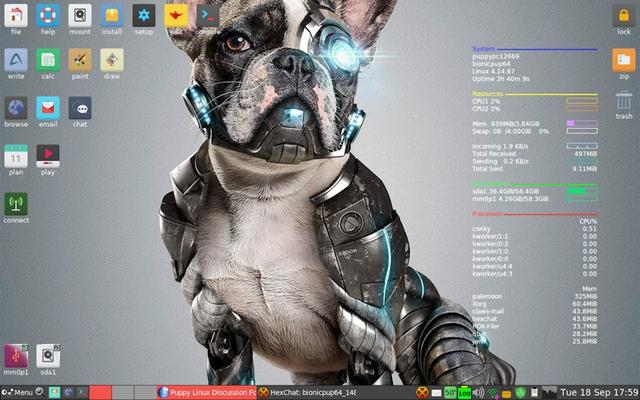Click the sda1 disk usage bar
The image size is (640, 400).
pos(582,191)
